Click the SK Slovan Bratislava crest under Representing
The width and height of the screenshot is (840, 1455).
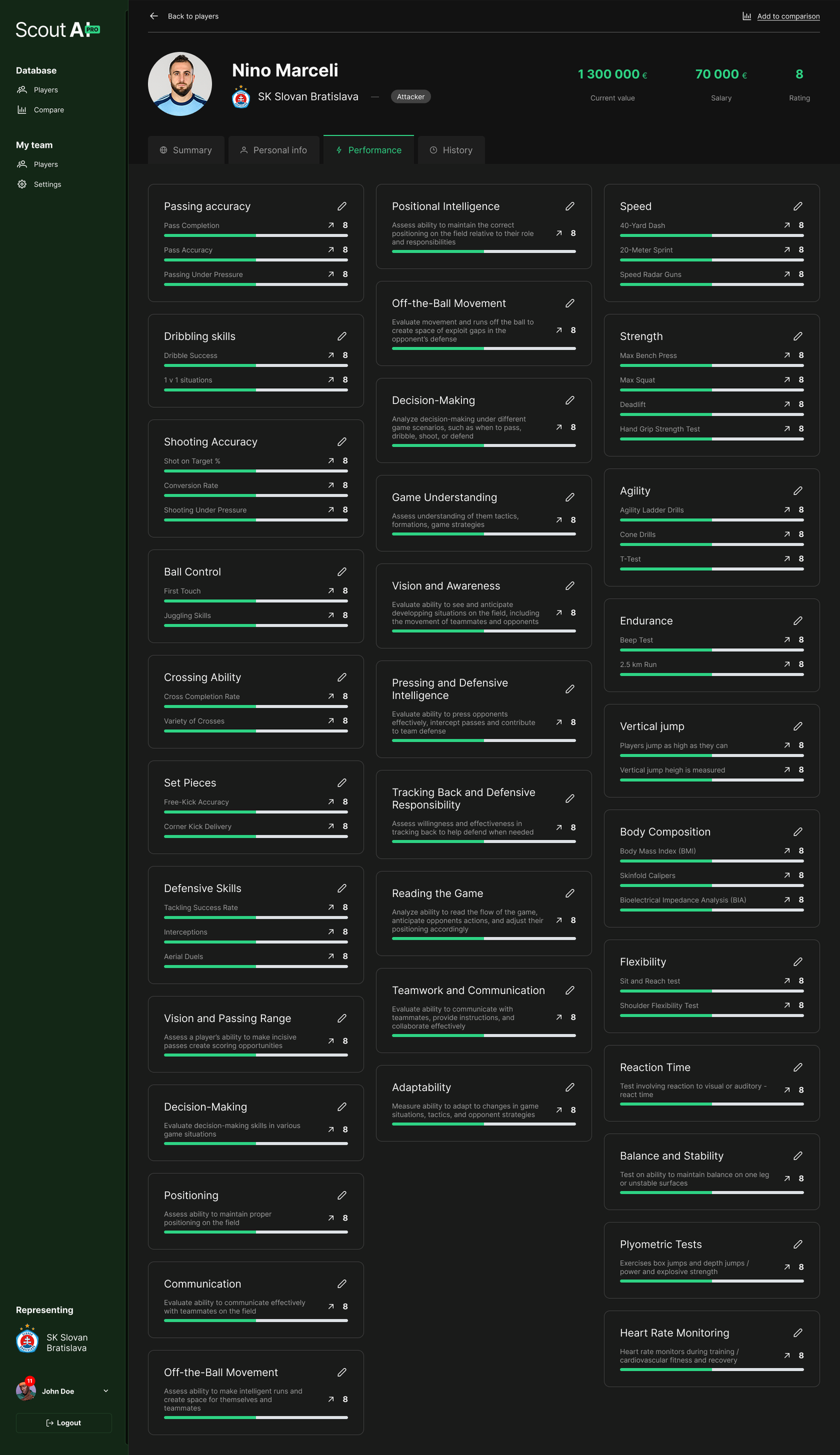tap(26, 1339)
